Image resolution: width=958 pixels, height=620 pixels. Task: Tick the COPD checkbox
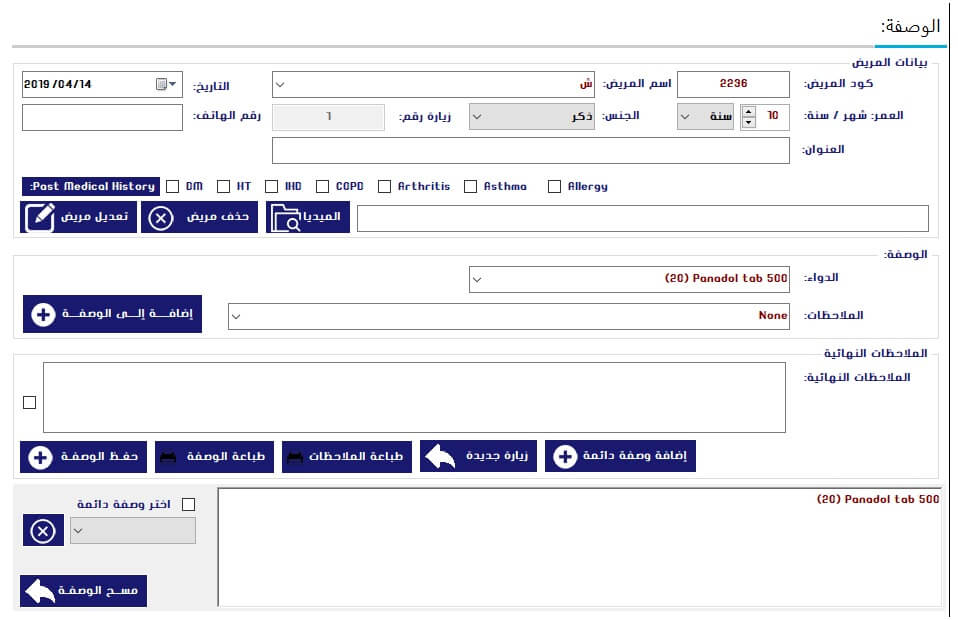click(x=323, y=186)
